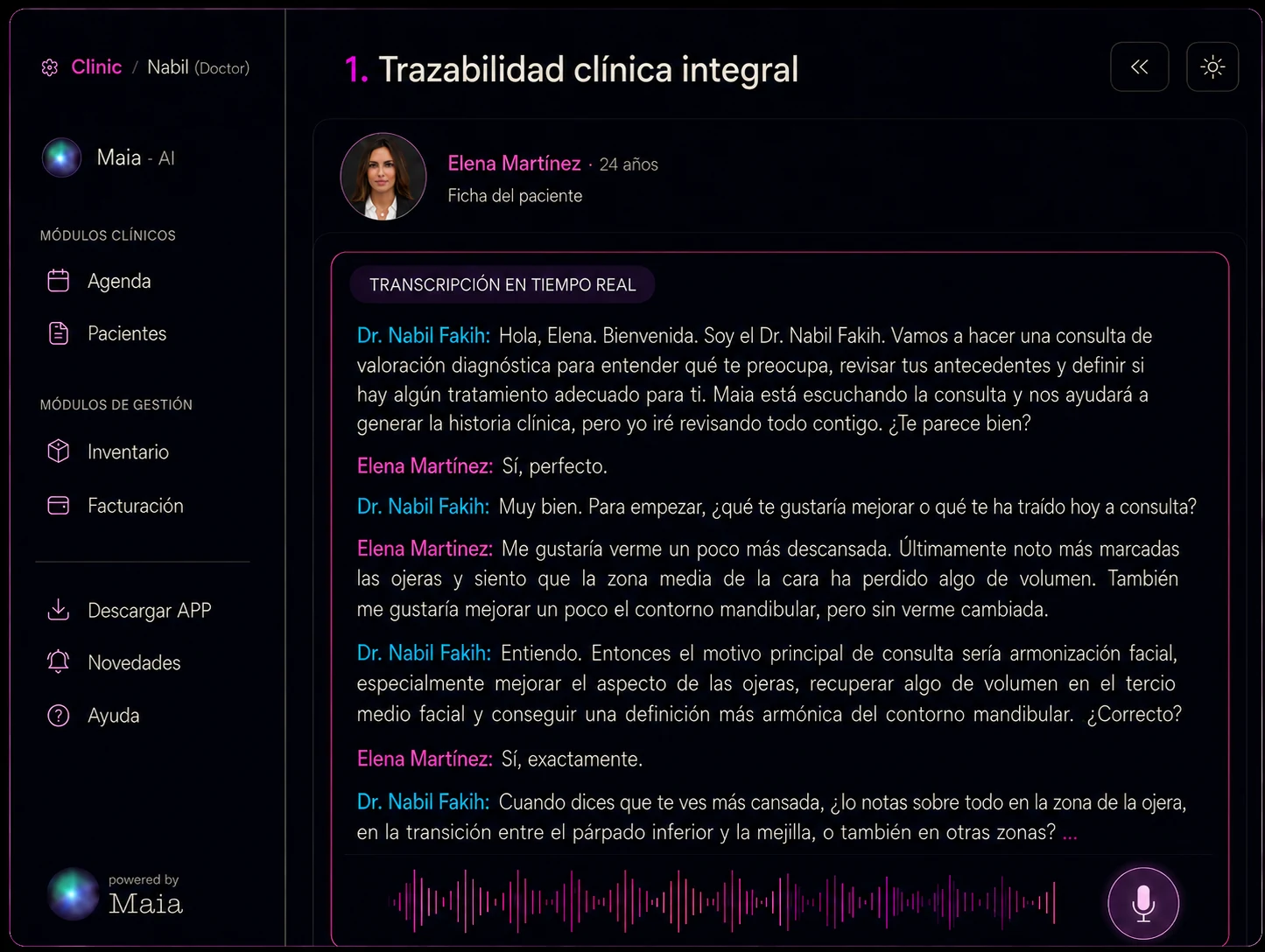Click the 24 años age label
1265x952 pixels.
click(629, 164)
